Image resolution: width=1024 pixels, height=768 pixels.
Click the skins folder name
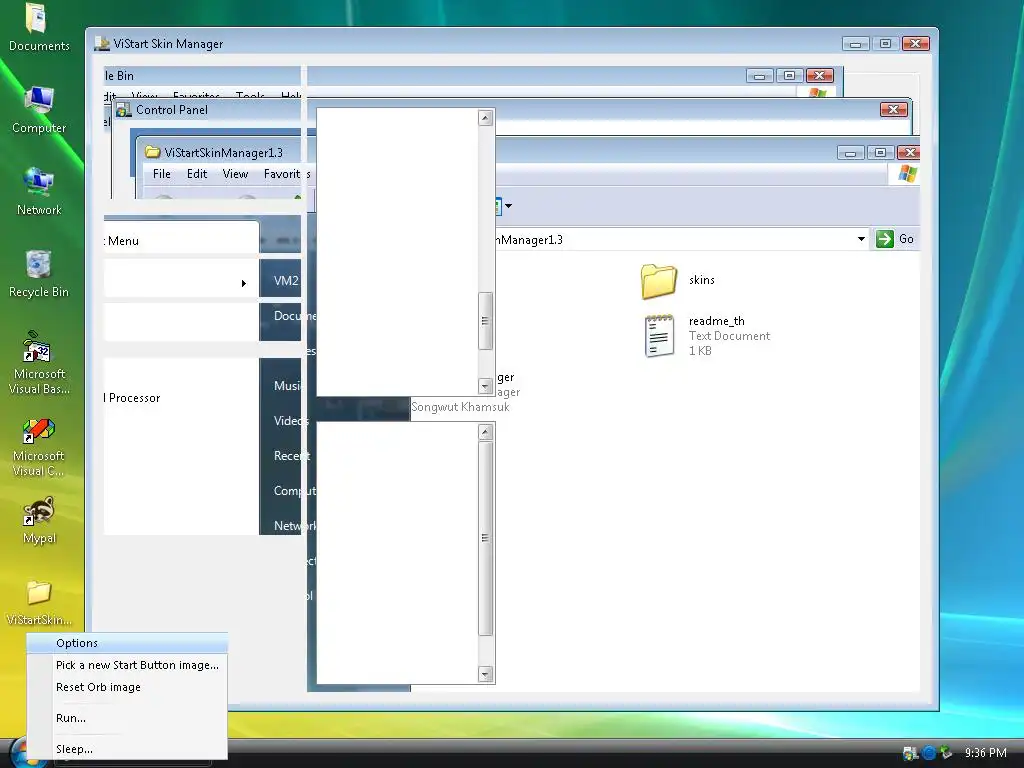tap(701, 280)
